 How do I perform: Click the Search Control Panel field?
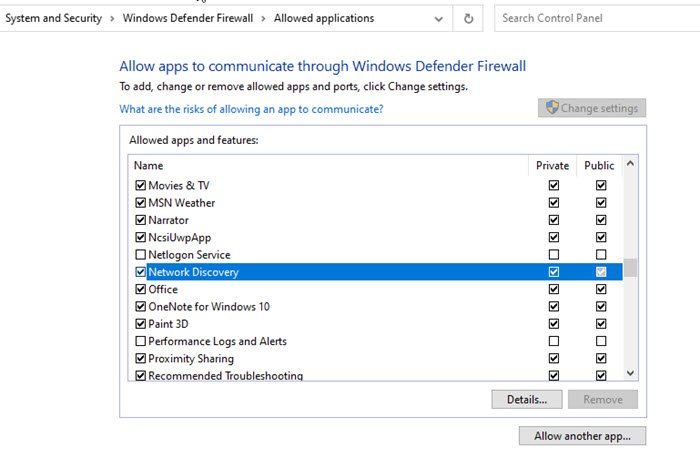tap(597, 18)
